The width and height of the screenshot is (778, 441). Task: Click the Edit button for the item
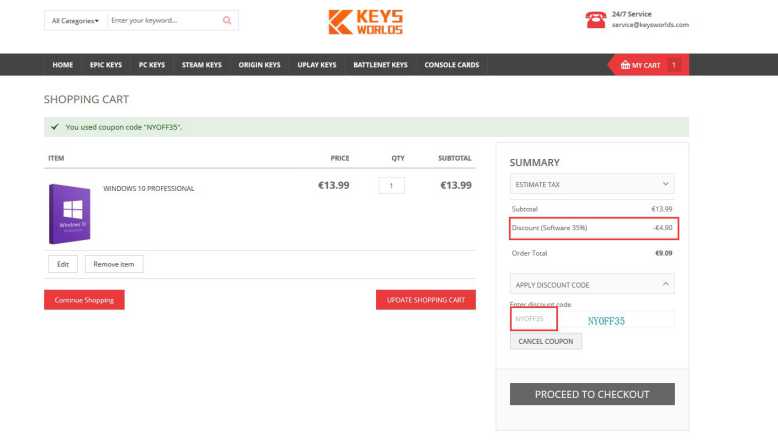coord(63,264)
